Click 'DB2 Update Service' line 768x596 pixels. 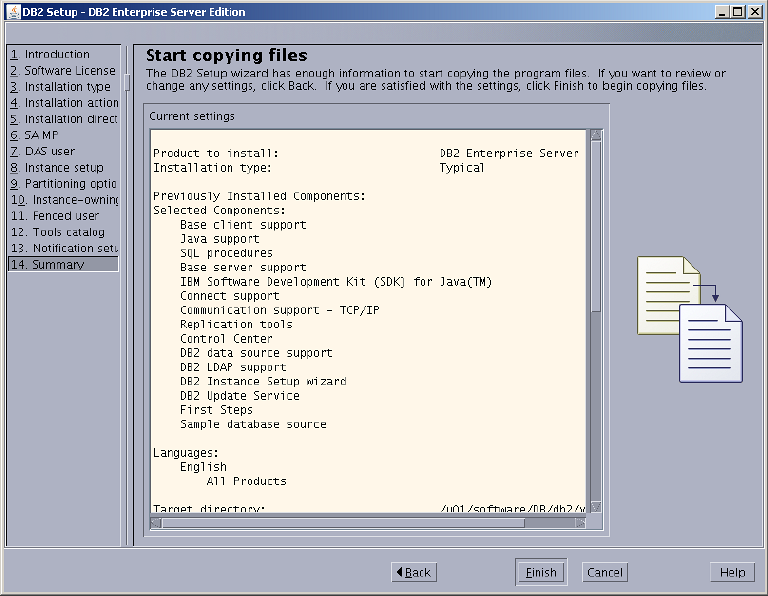[240, 395]
